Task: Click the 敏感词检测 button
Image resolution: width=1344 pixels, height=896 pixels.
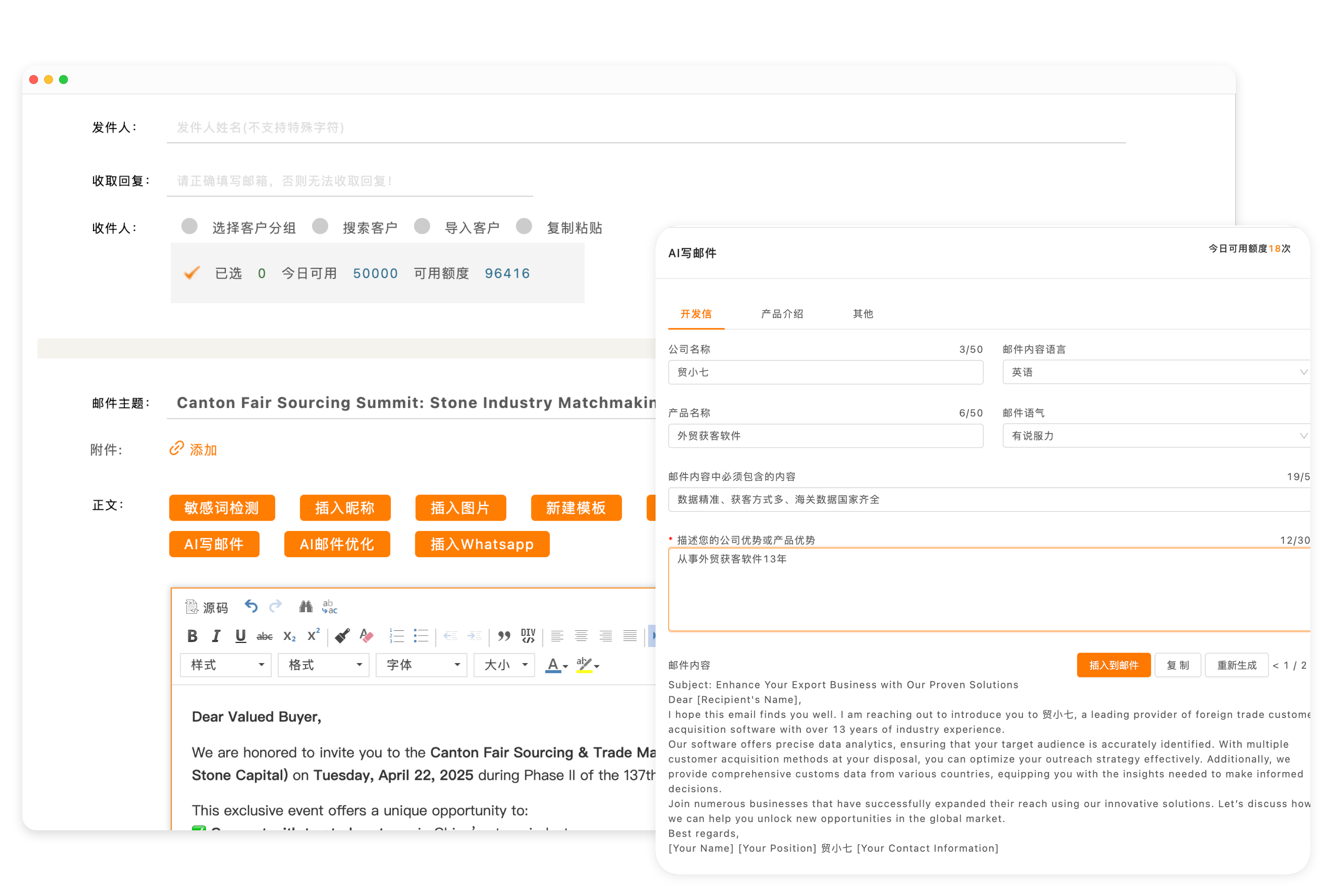Action: coord(222,507)
